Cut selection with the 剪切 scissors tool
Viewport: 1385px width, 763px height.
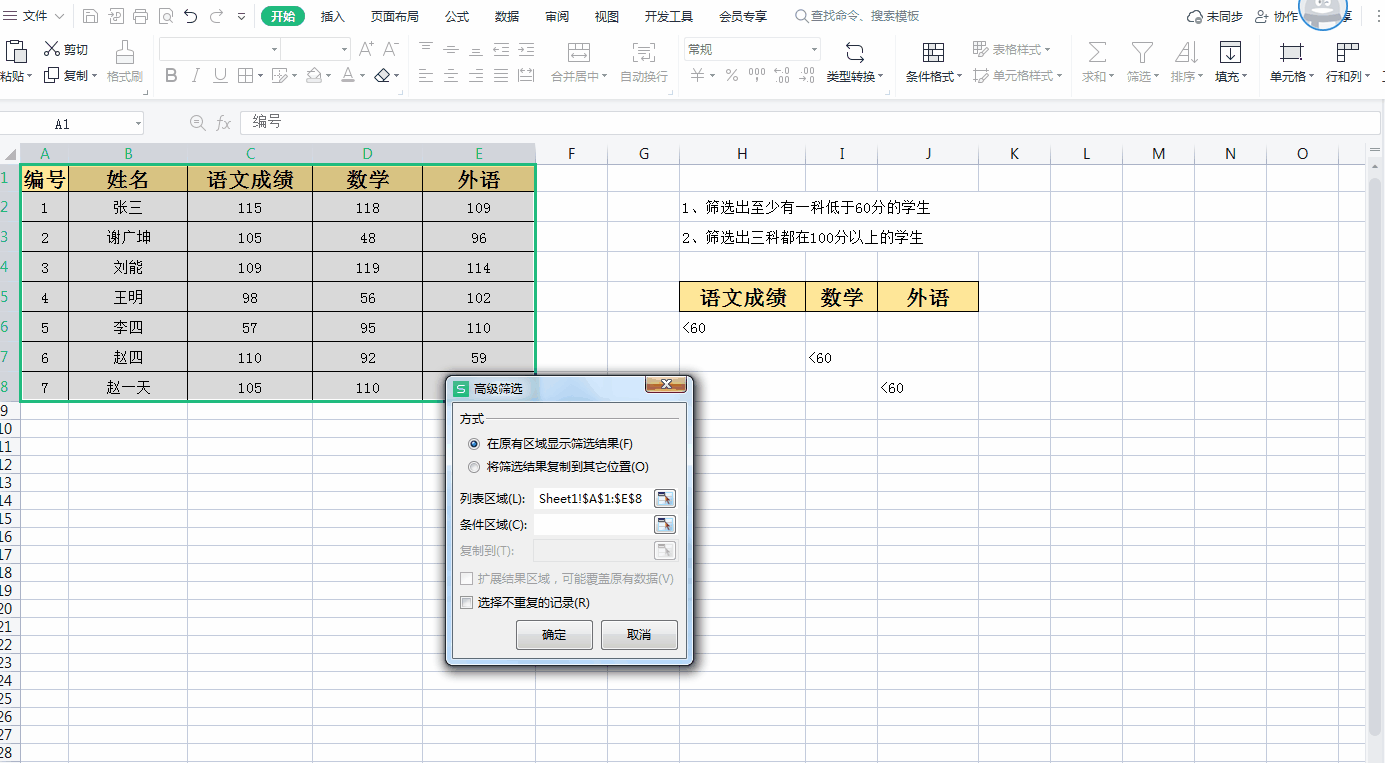(x=66, y=49)
